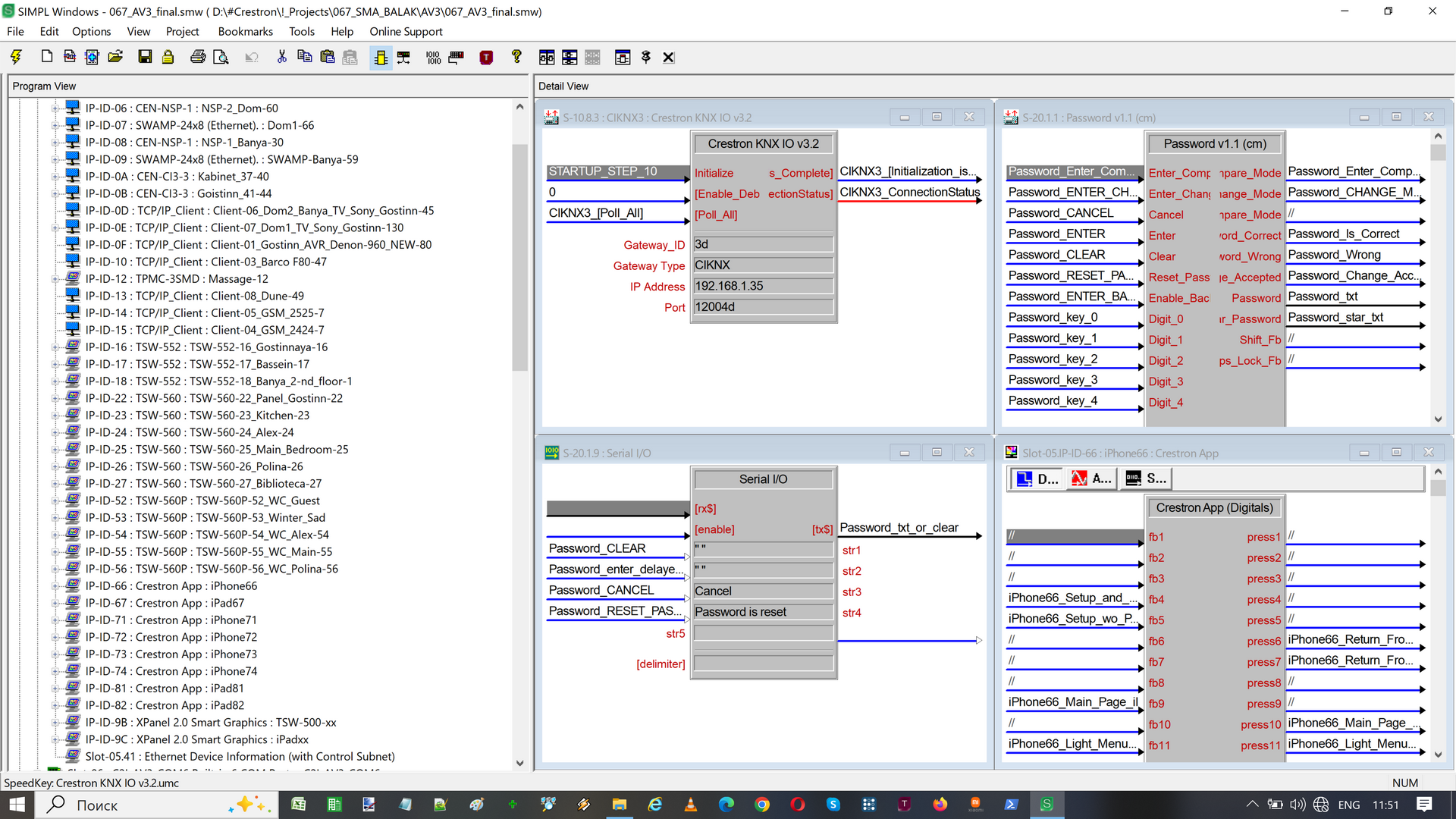The width and height of the screenshot is (1456, 819).
Task: Paste using the clipboard icon
Action: [328, 57]
